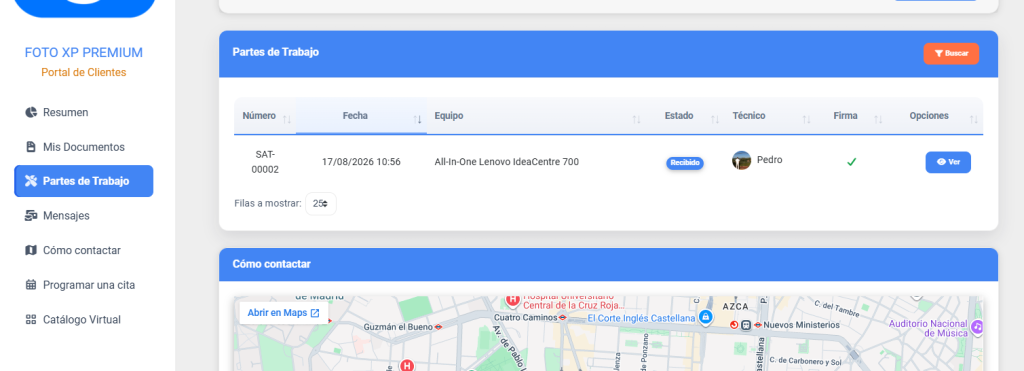Click technician Pedro's avatar picture
The image size is (1024, 371).
(741, 161)
